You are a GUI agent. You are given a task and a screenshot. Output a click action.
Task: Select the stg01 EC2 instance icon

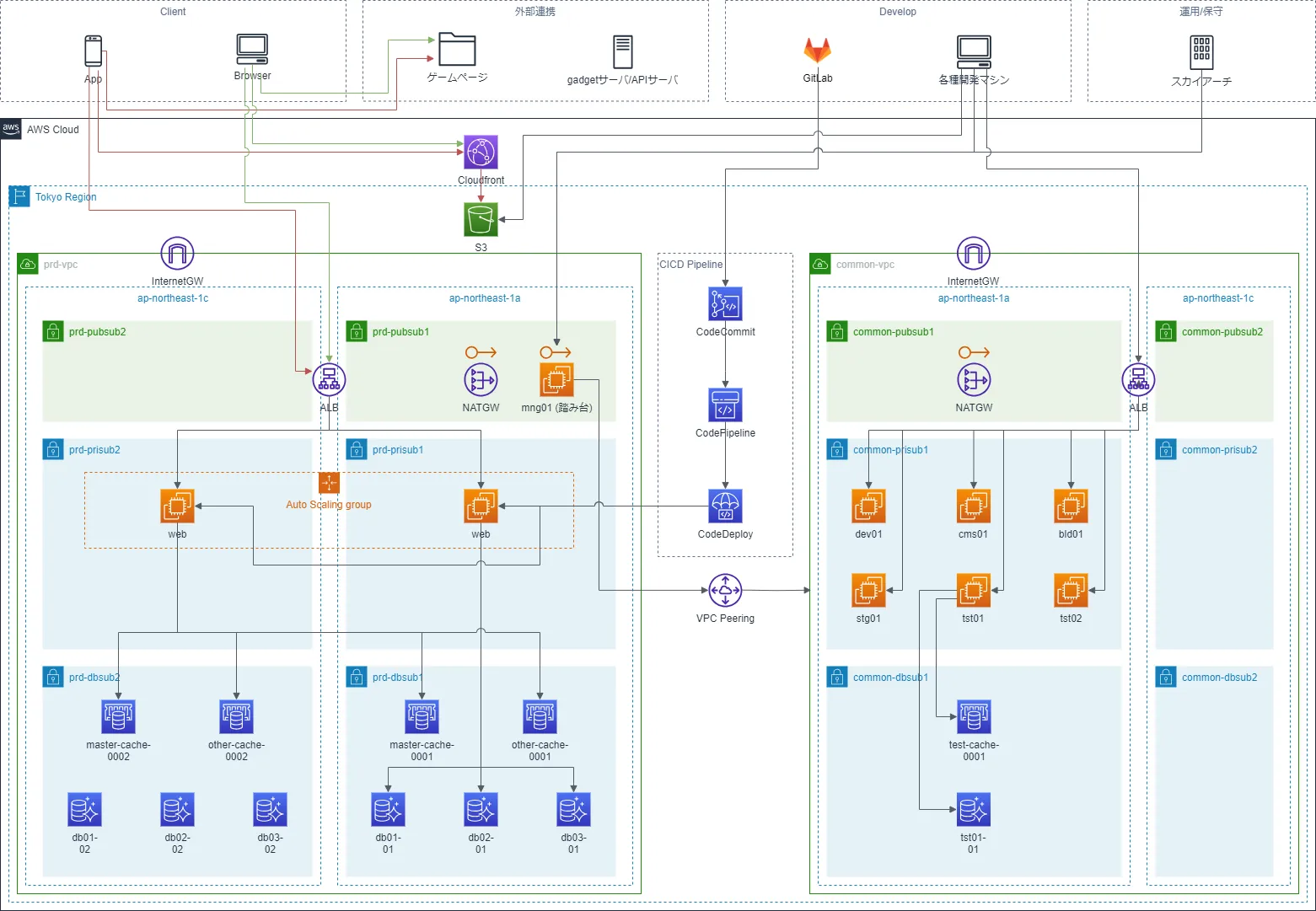868,591
